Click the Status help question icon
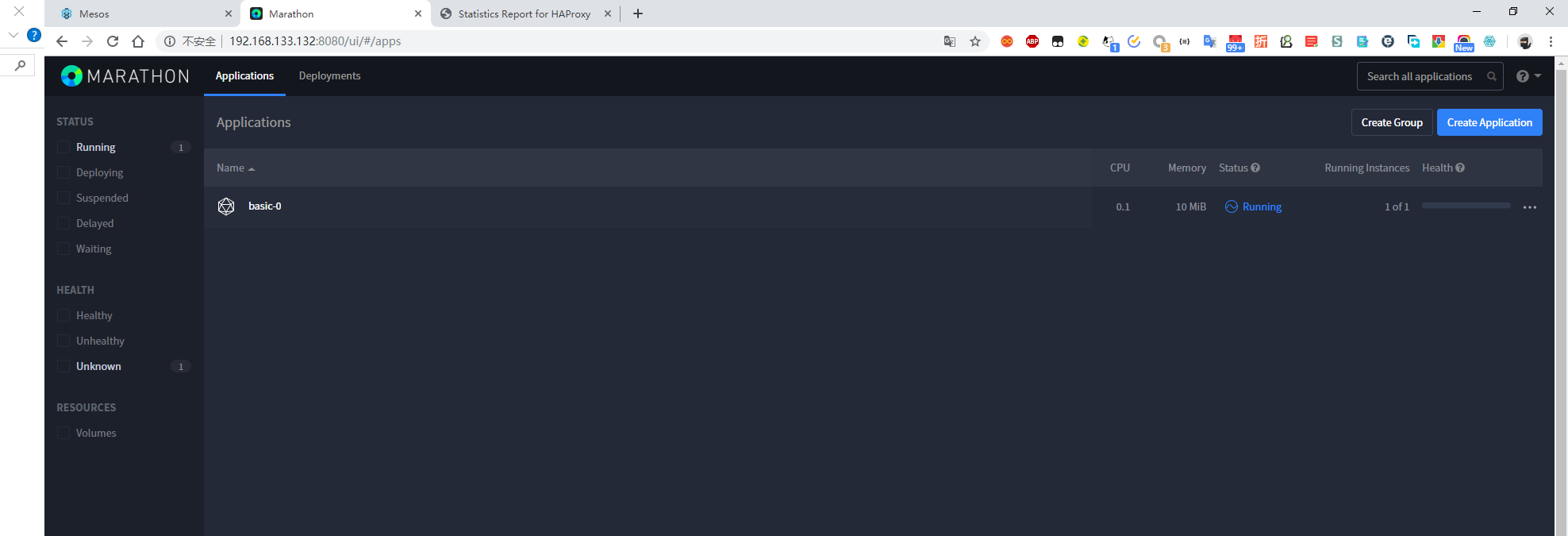This screenshot has height=536, width=1568. click(x=1255, y=168)
